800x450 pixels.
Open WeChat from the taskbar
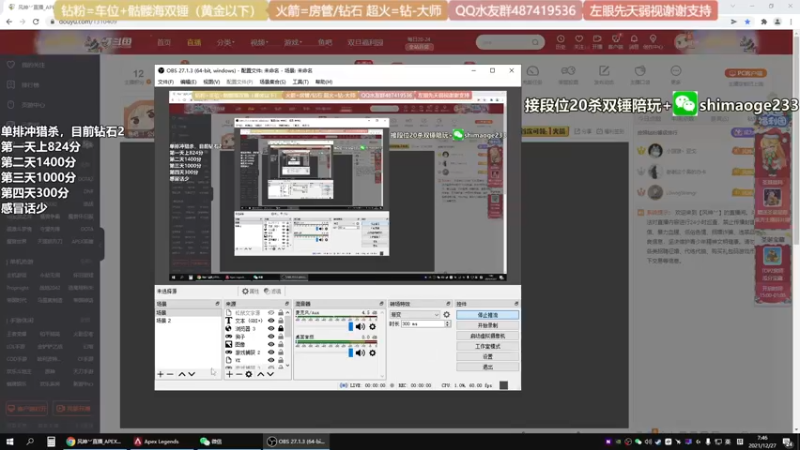click(211, 441)
